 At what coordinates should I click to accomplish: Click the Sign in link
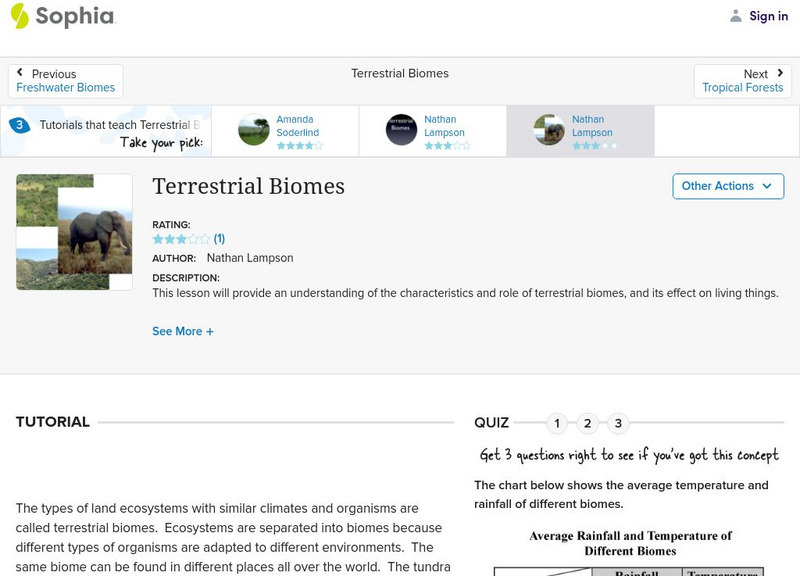tap(768, 16)
